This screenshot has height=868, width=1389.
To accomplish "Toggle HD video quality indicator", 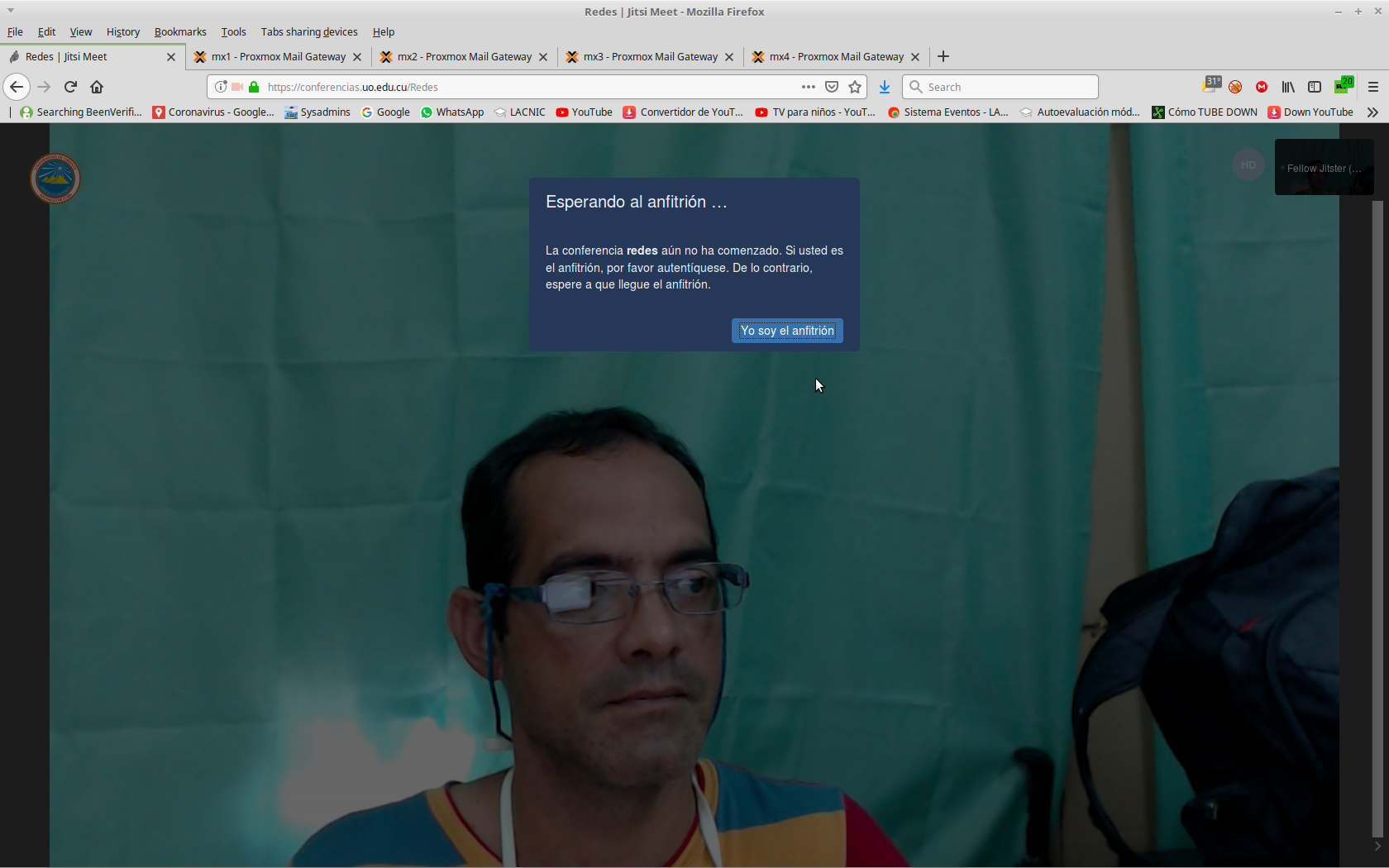I will point(1248,165).
